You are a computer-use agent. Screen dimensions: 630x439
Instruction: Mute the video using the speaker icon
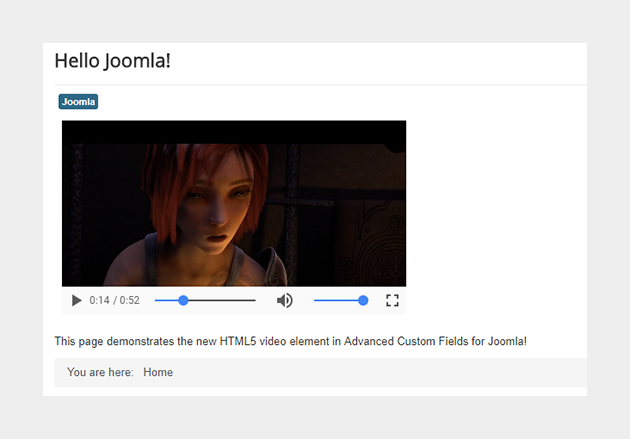(x=285, y=300)
